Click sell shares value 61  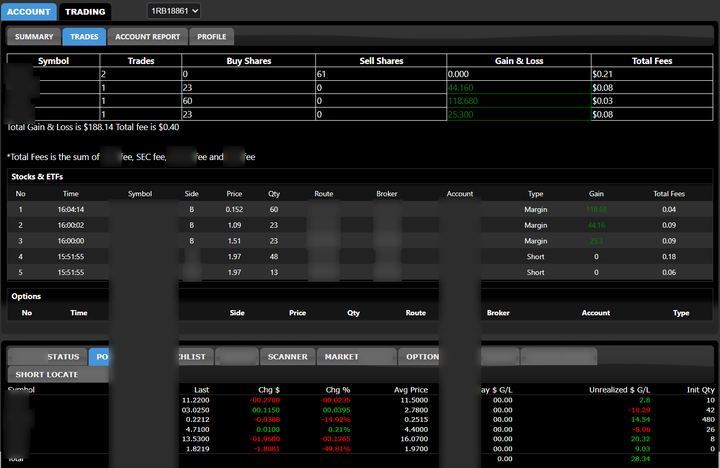coord(321,74)
